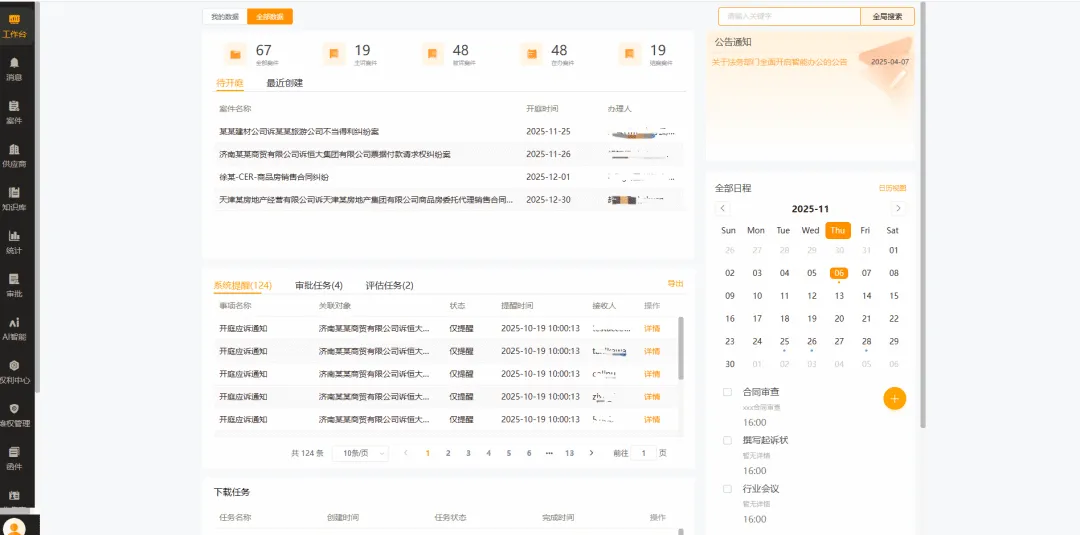Switch to 审批任务(4) tab
The height and width of the screenshot is (535, 1080).
(x=318, y=285)
